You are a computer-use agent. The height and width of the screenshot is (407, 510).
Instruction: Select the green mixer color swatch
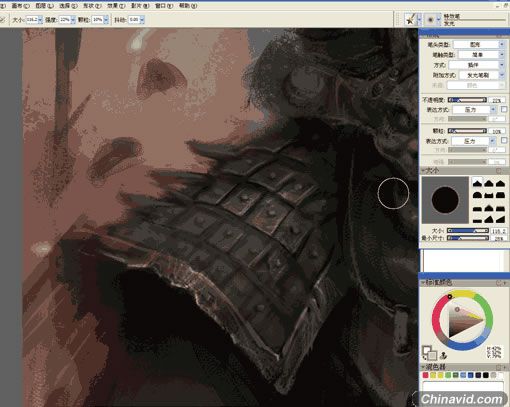[x=448, y=375]
